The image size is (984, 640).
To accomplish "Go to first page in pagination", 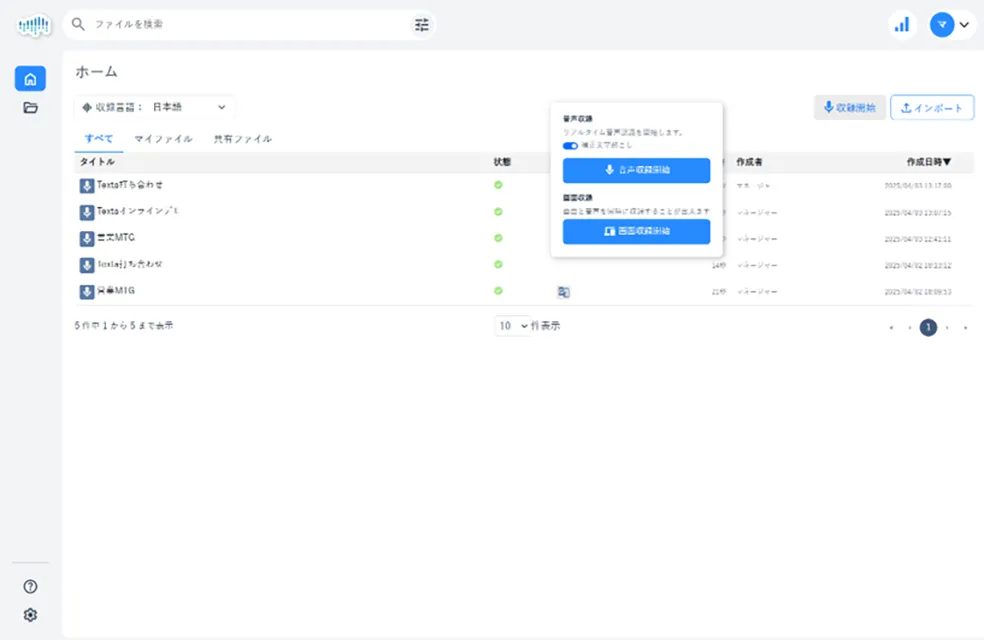I will click(x=891, y=328).
